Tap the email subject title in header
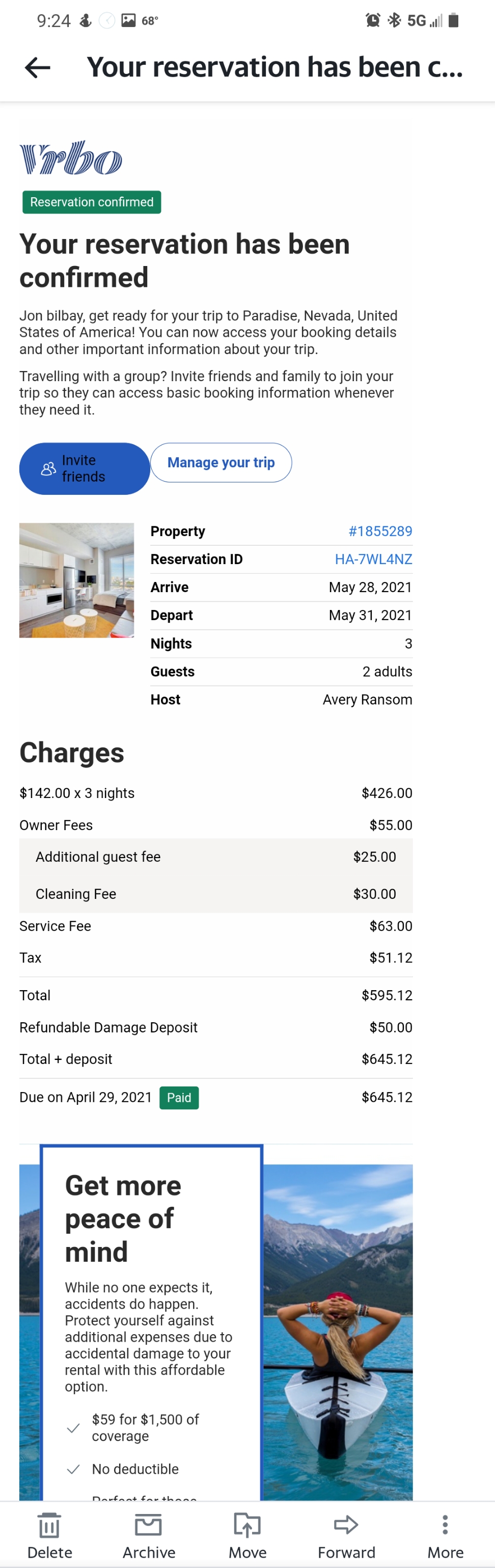 (x=275, y=68)
